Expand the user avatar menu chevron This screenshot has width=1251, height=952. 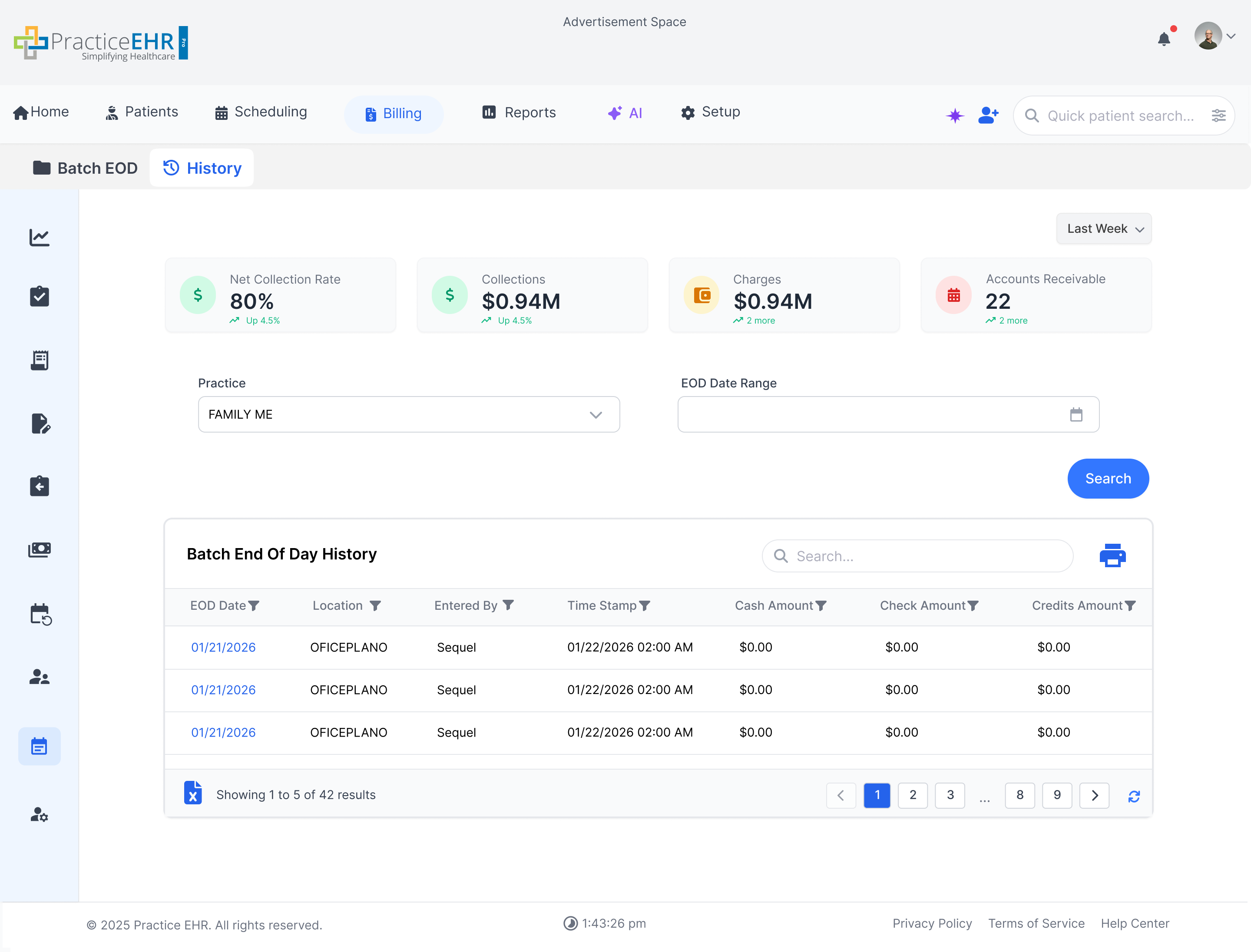click(1231, 36)
